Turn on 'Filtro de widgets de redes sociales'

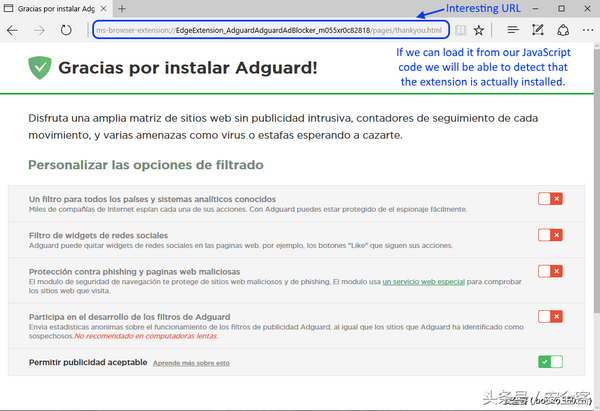[550, 235]
